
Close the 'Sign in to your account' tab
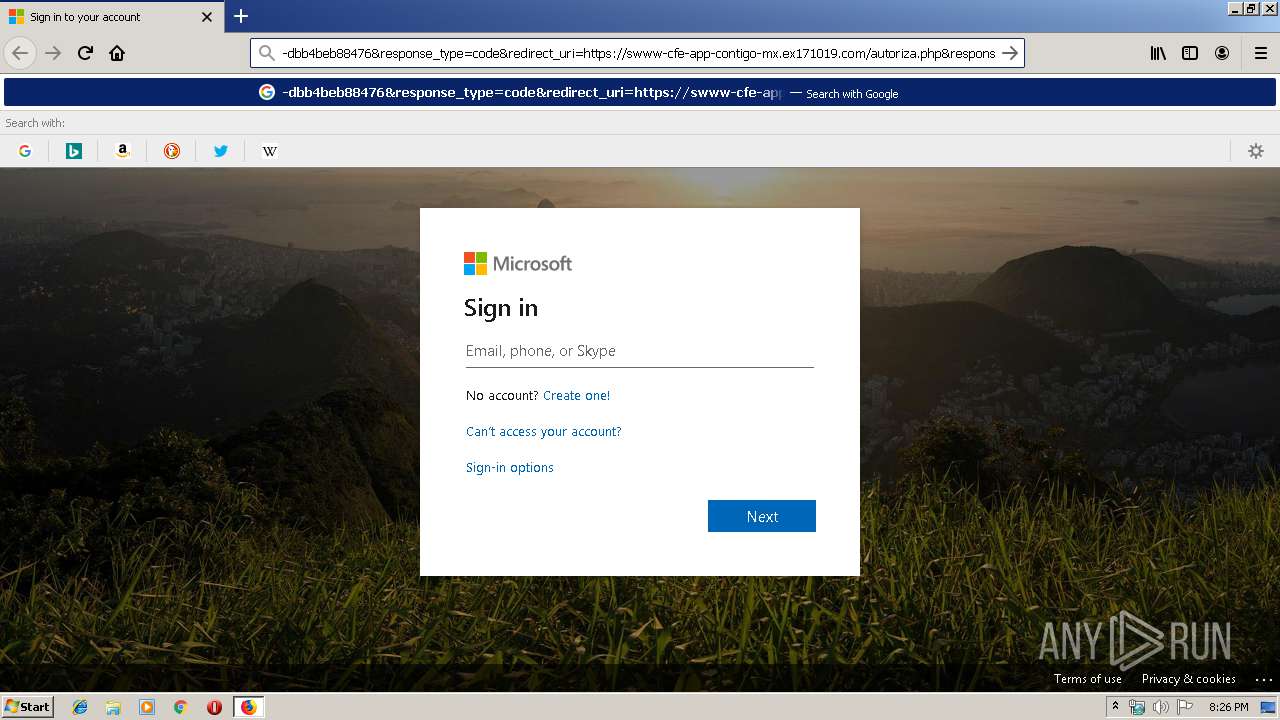pyautogui.click(x=207, y=17)
